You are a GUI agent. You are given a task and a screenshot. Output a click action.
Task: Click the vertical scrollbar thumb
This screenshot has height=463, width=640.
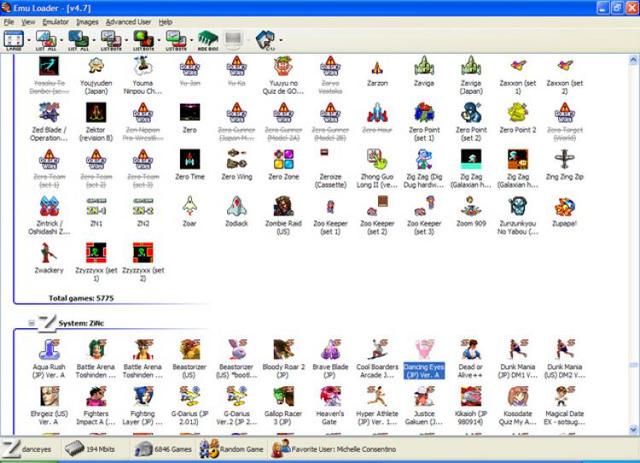633,365
